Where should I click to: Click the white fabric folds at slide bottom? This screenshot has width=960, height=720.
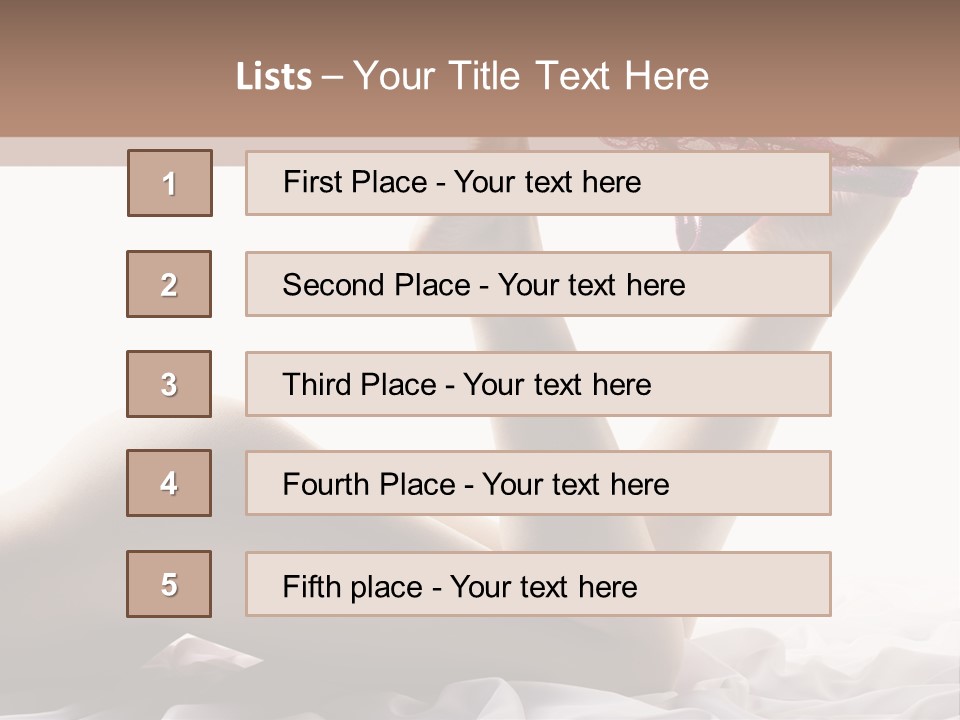pos(478,686)
